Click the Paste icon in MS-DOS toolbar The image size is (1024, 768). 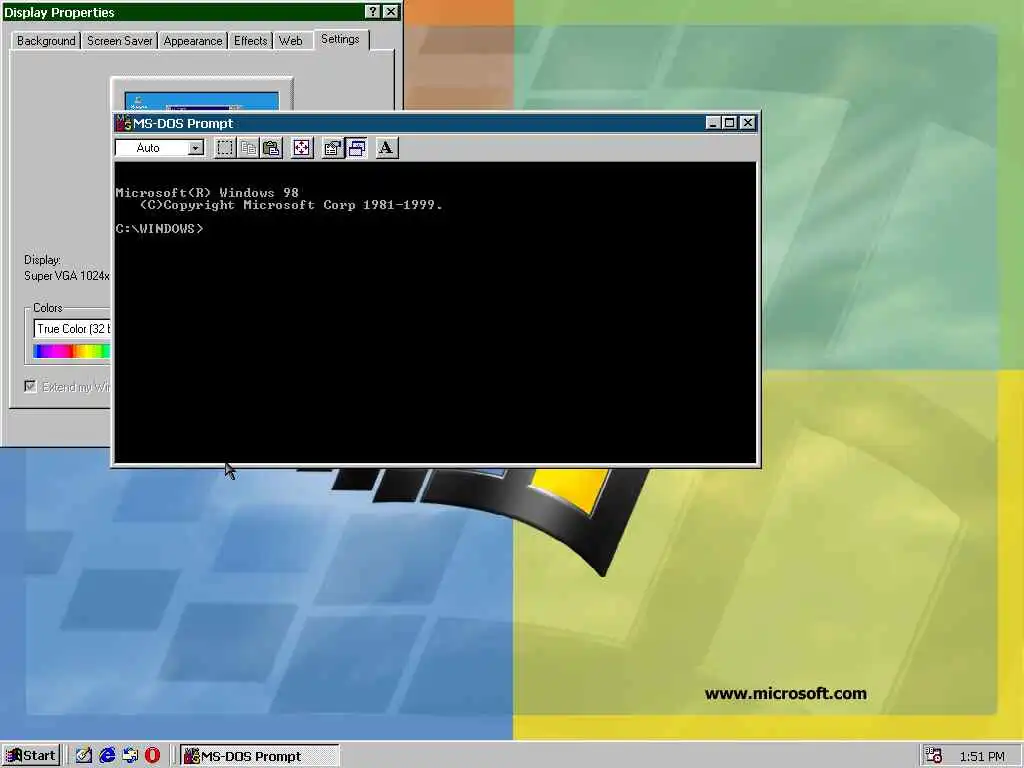[x=272, y=148]
